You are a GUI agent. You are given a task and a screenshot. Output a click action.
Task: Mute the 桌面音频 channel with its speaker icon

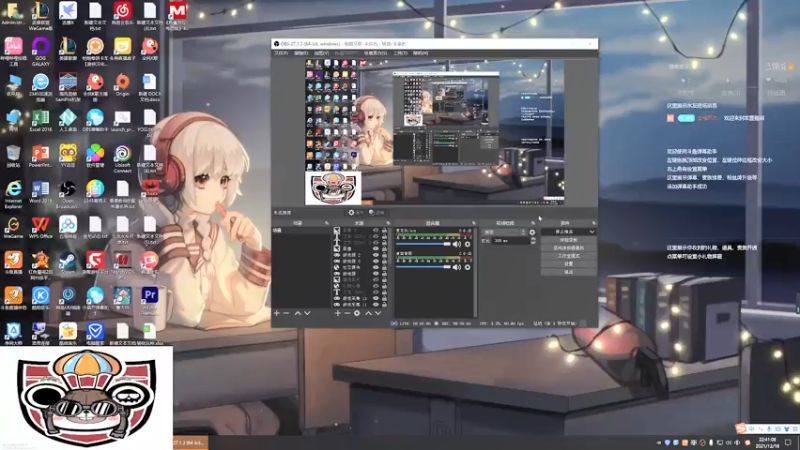457,267
